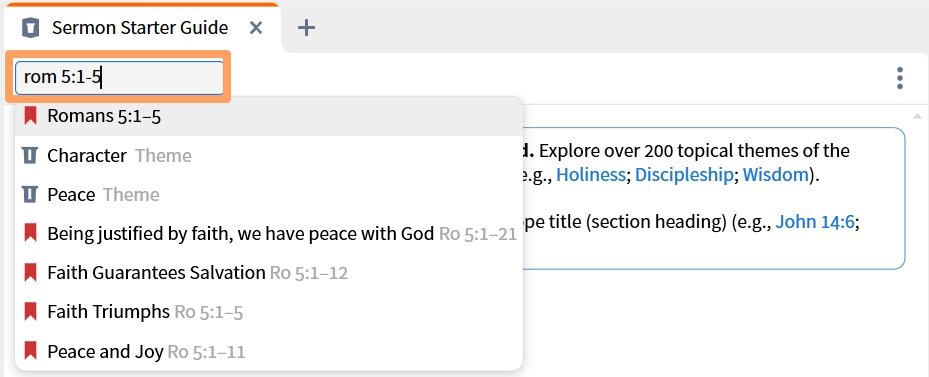Open the Discipleship theme link
Screen dimensions: 929x377
click(684, 174)
